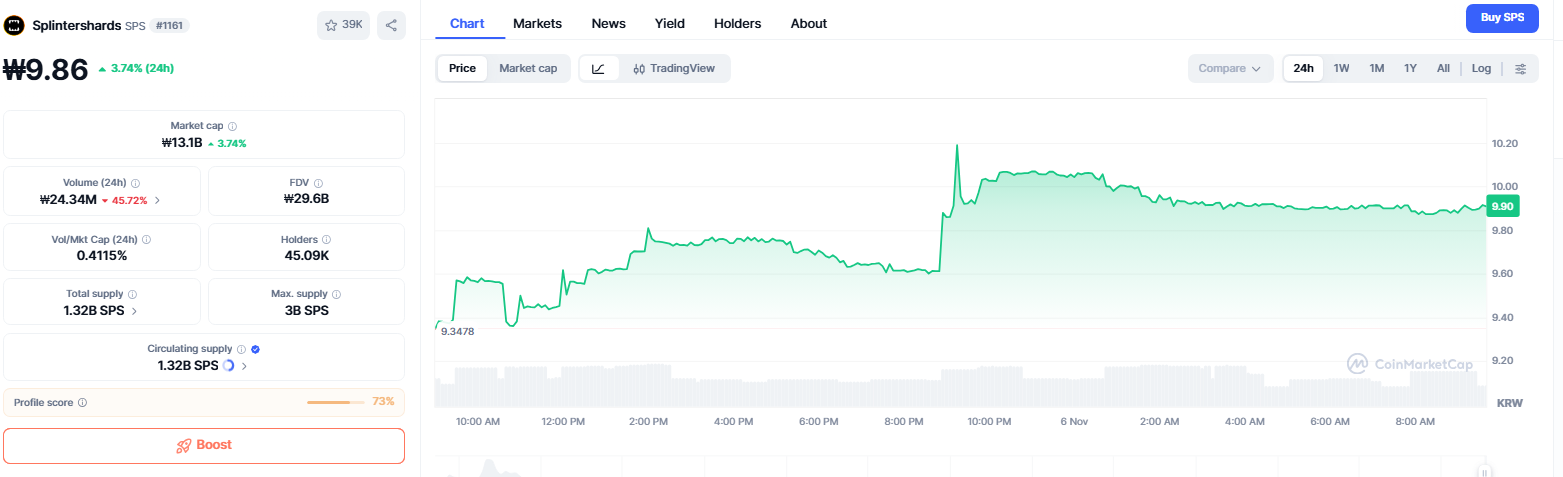Click the 0.4115% Vol/Mkt Cap value
1563x477 pixels.
click(102, 255)
